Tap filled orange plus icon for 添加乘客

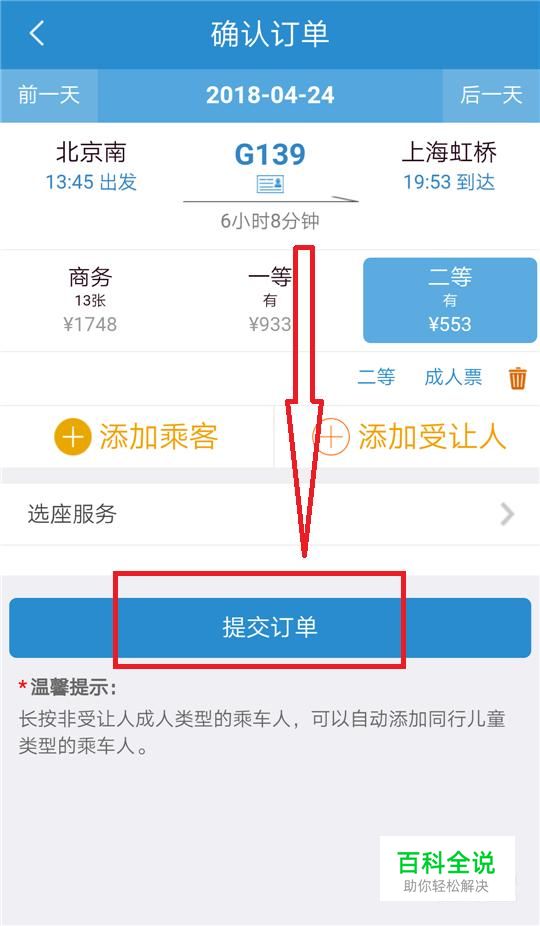[73, 437]
